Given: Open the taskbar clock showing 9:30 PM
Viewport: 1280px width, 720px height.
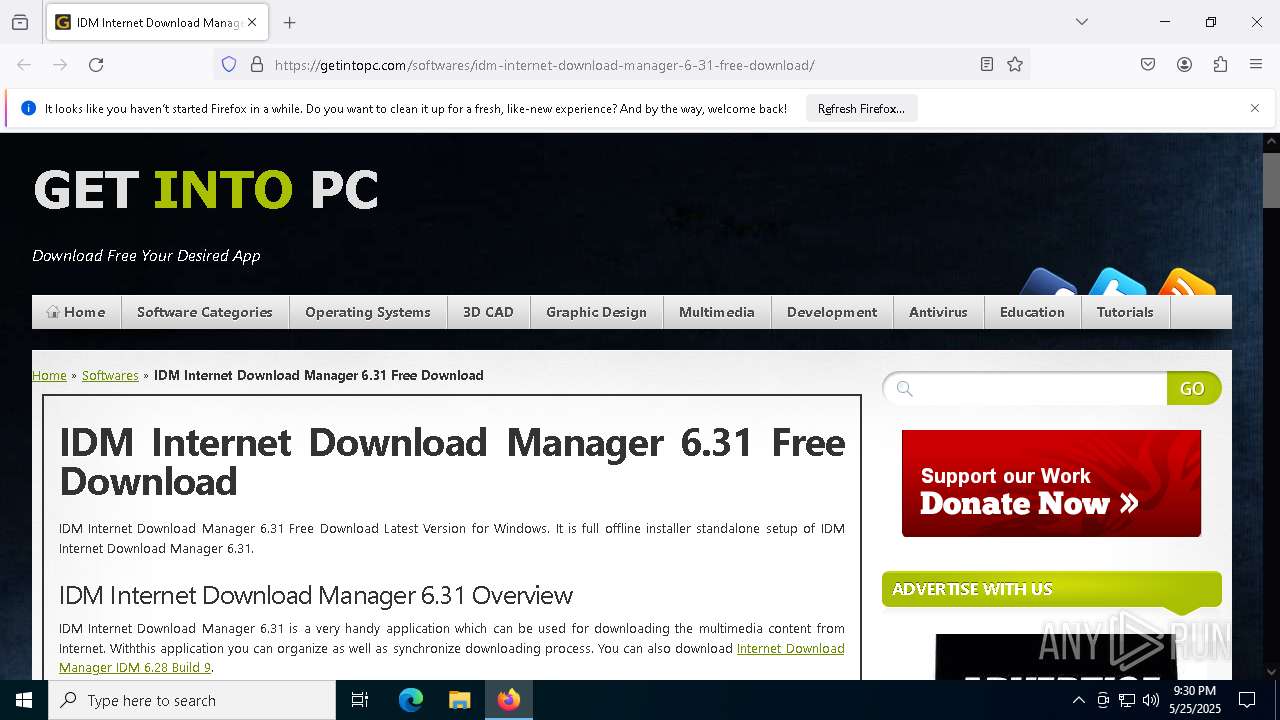Looking at the screenshot, I should coord(1193,700).
